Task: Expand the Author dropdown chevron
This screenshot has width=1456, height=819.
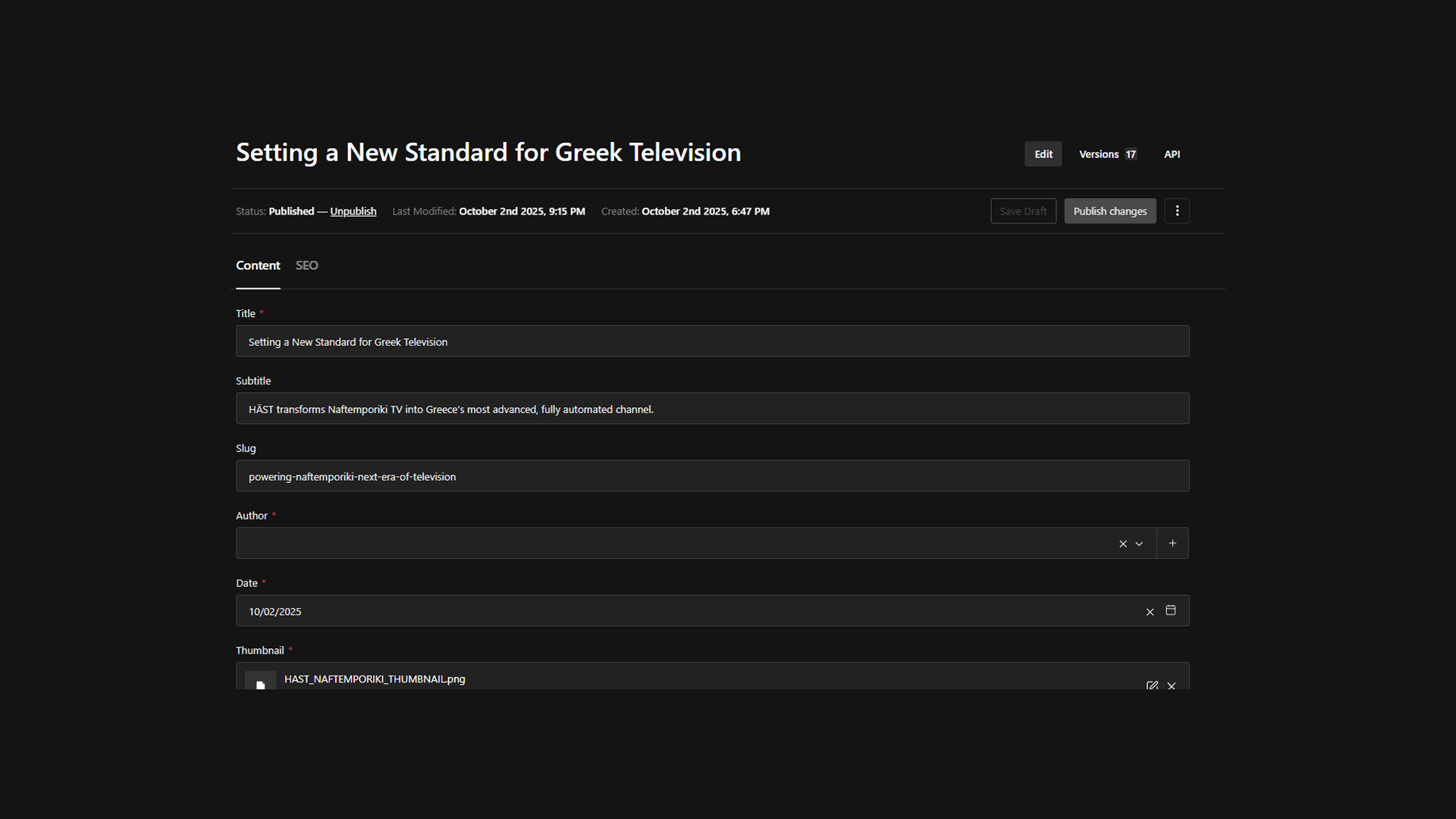Action: pyautogui.click(x=1139, y=544)
